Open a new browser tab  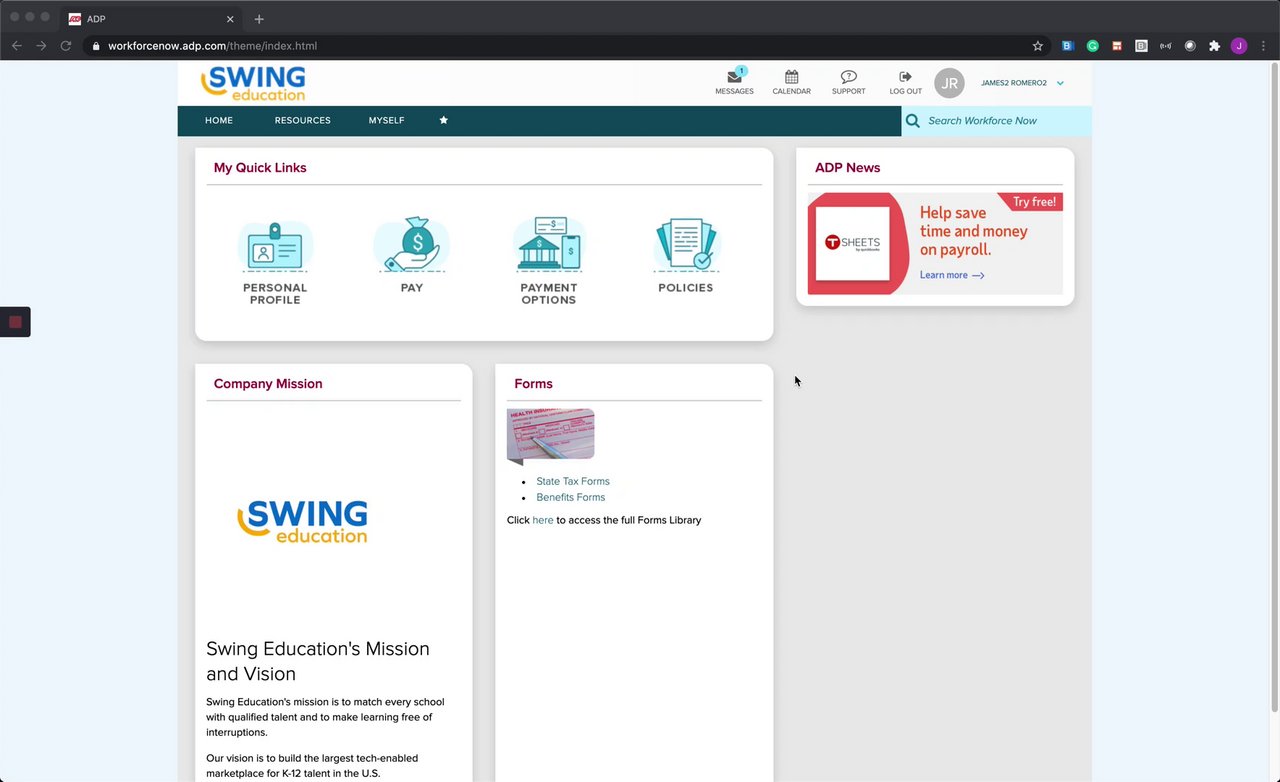click(x=259, y=19)
